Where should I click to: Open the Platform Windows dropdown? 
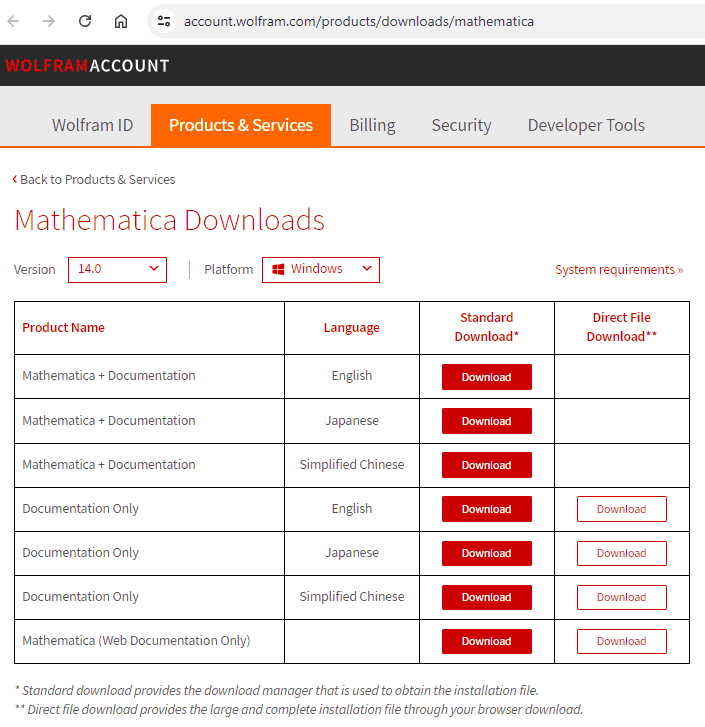pos(321,270)
